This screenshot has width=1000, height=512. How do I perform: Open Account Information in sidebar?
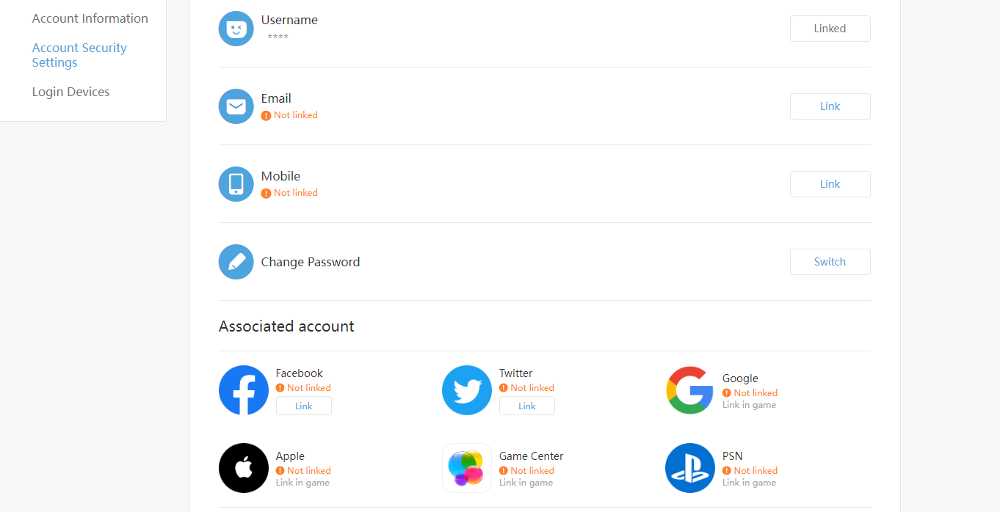(90, 18)
